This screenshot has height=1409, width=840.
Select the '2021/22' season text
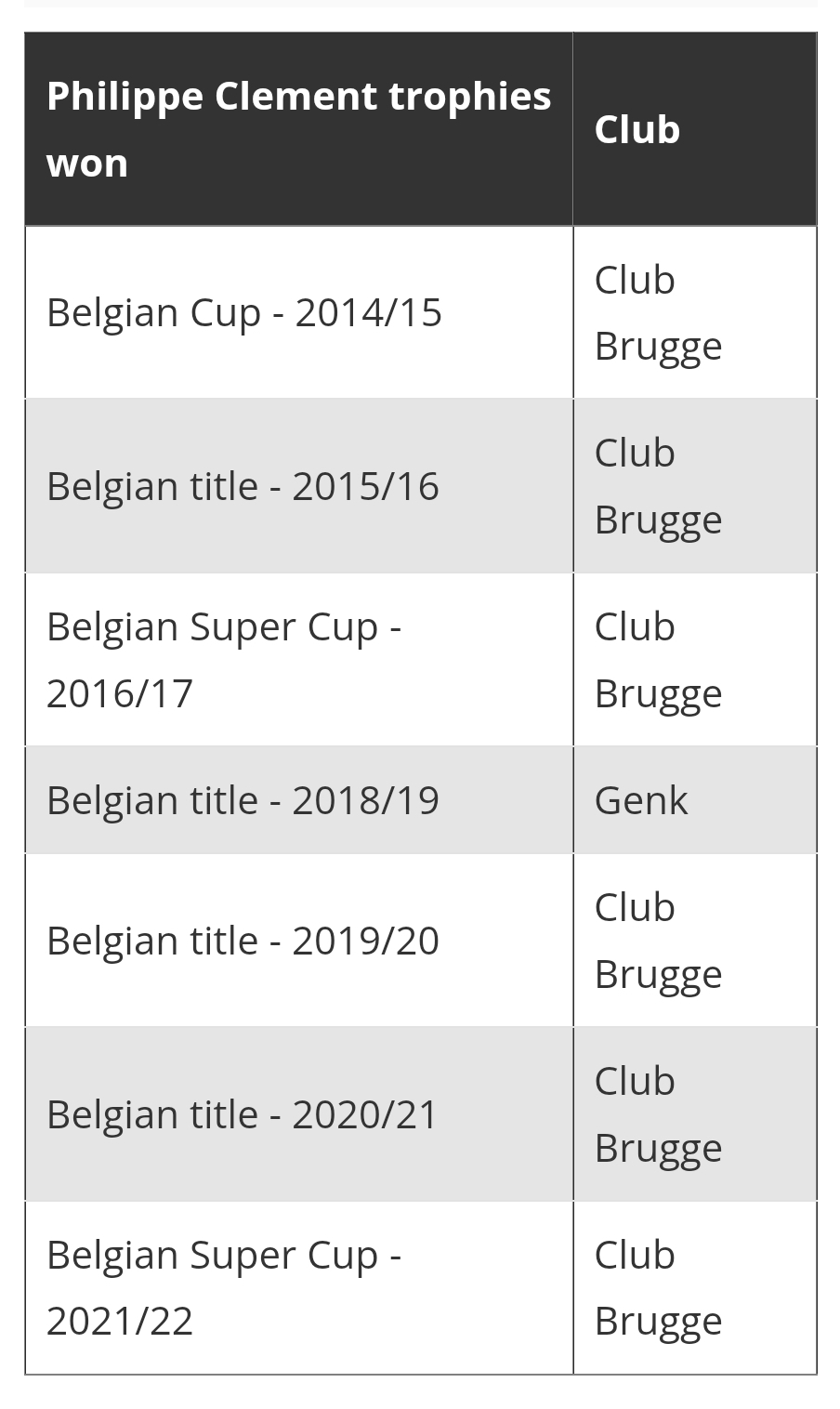click(x=120, y=1321)
